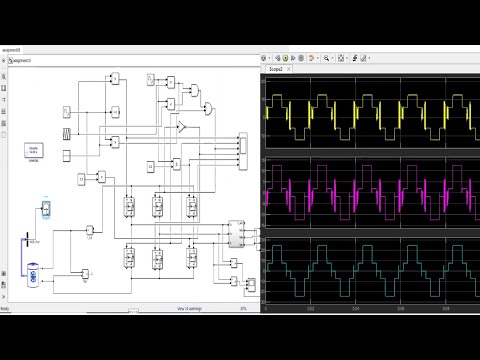Viewport: 480px width, 360px height.
Task: Expand the zoom tool dropdown arrow
Action: (332, 58)
